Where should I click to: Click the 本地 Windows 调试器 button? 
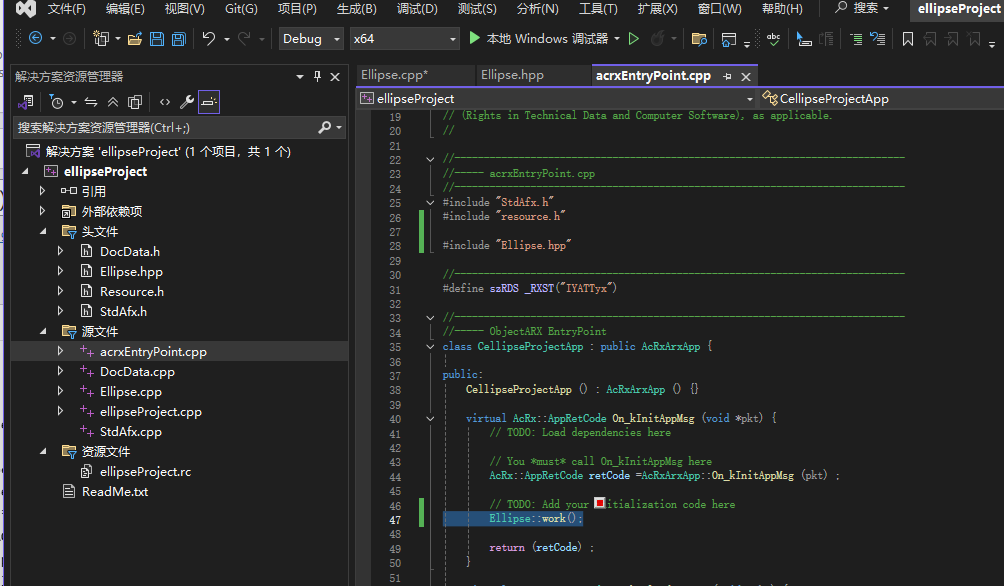546,39
